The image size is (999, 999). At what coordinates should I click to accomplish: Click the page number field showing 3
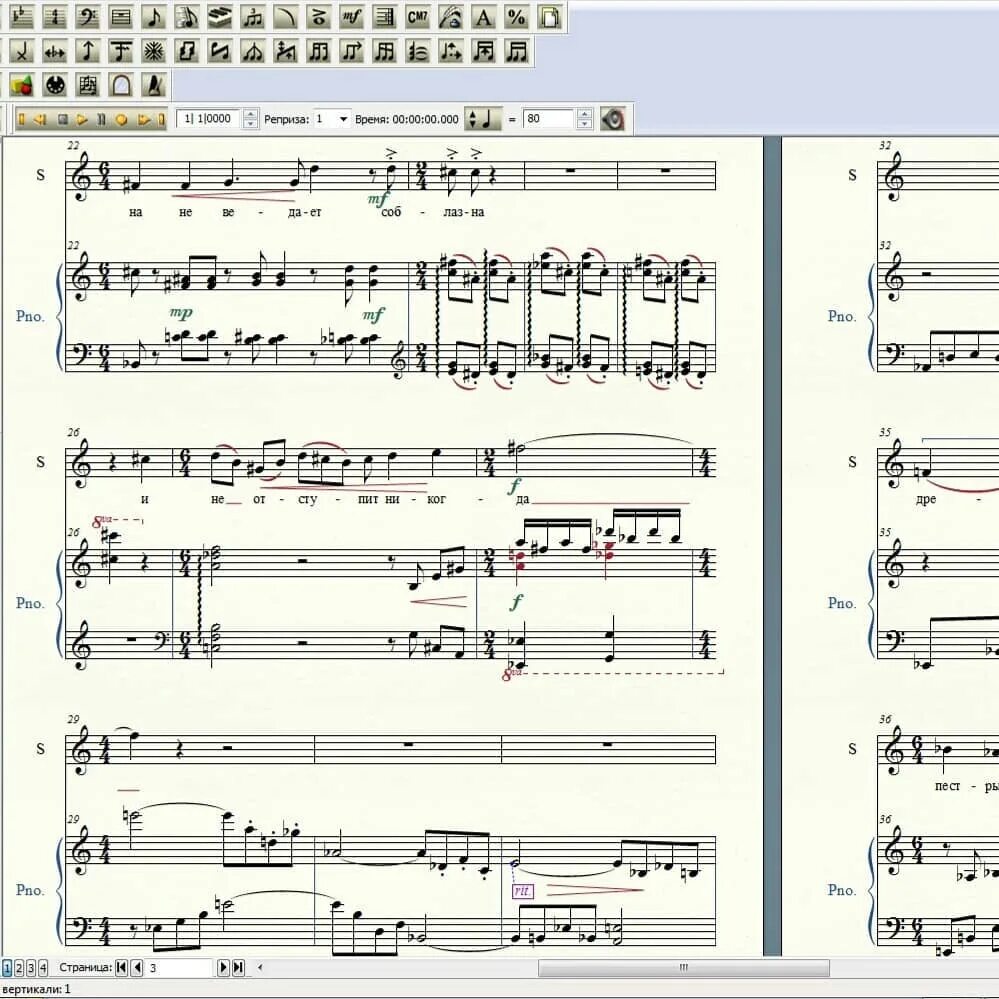click(180, 968)
